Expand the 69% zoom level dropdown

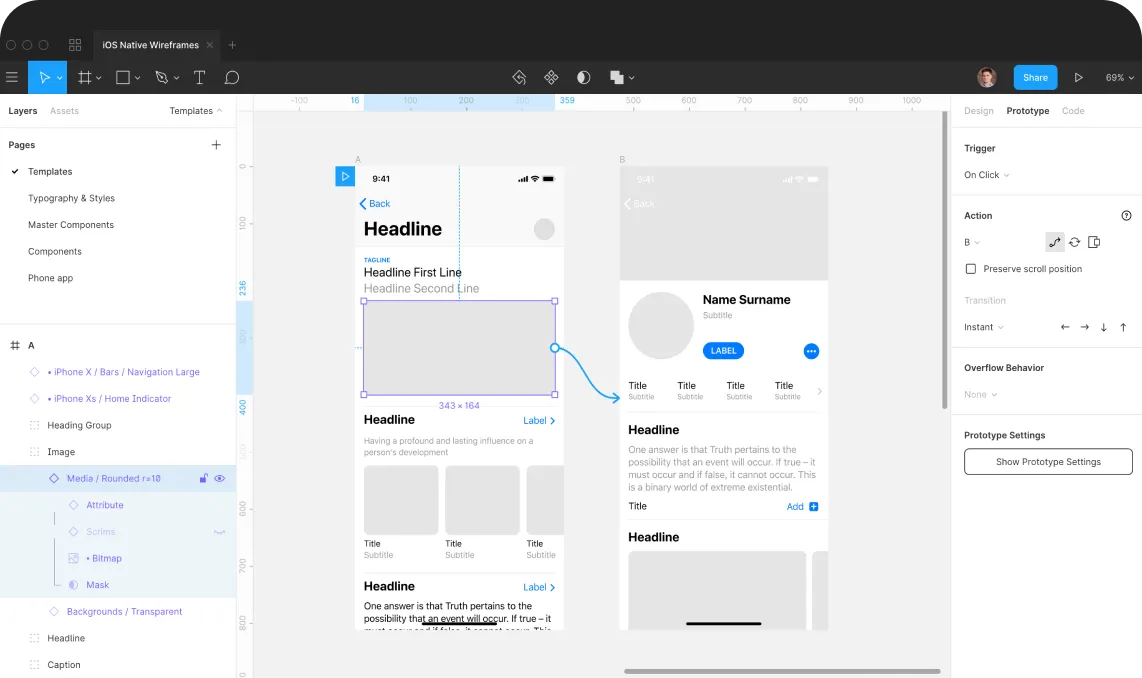pos(1118,77)
